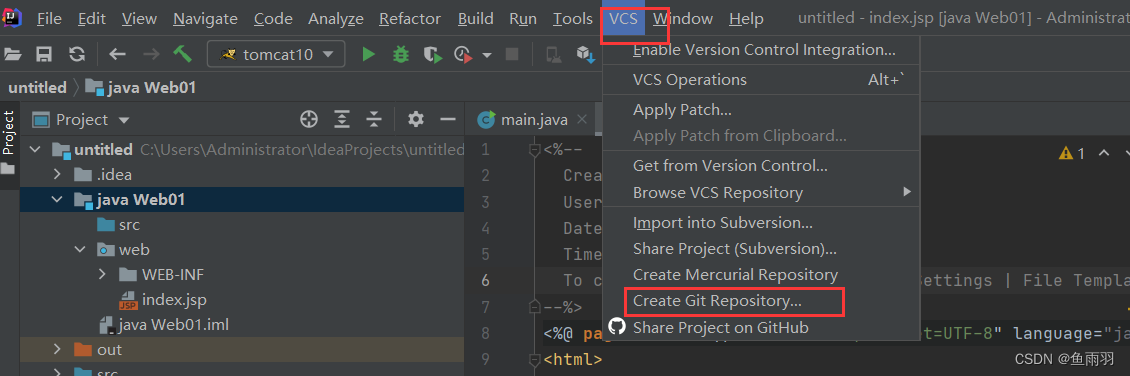This screenshot has height=376, width=1130.
Task: Open the Refactor menu
Action: click(410, 19)
